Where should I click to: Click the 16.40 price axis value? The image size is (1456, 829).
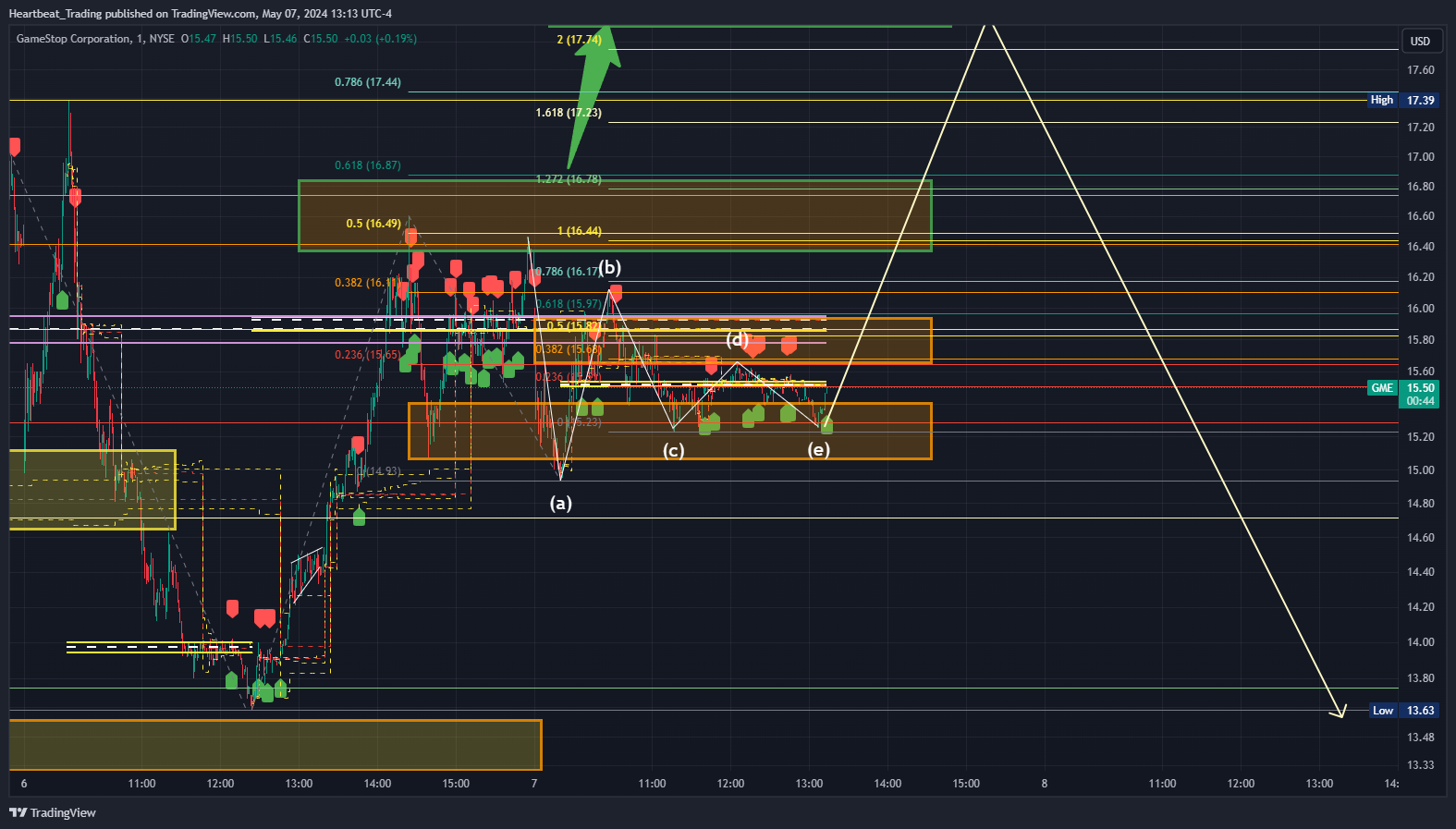(1420, 247)
